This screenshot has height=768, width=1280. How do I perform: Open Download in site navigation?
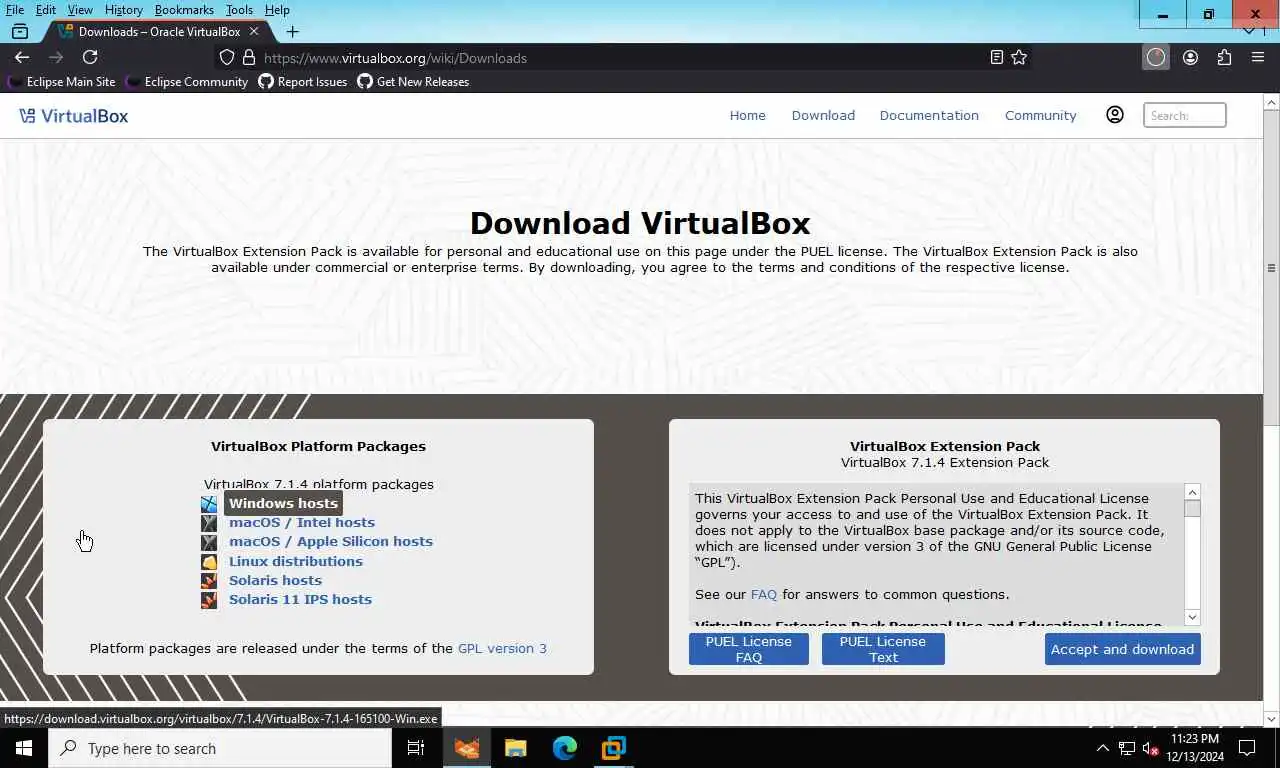tap(823, 116)
